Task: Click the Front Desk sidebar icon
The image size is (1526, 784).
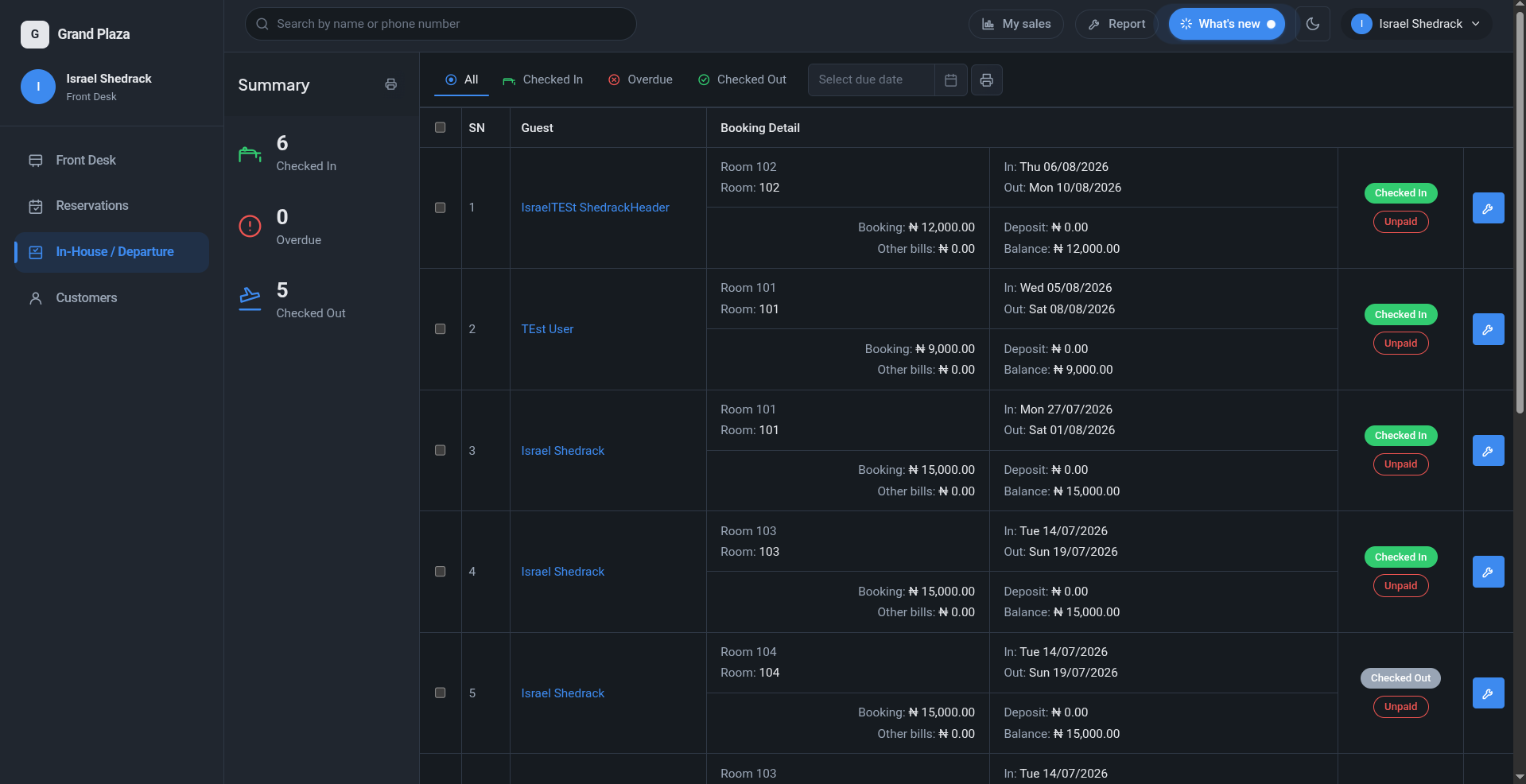Action: (36, 161)
